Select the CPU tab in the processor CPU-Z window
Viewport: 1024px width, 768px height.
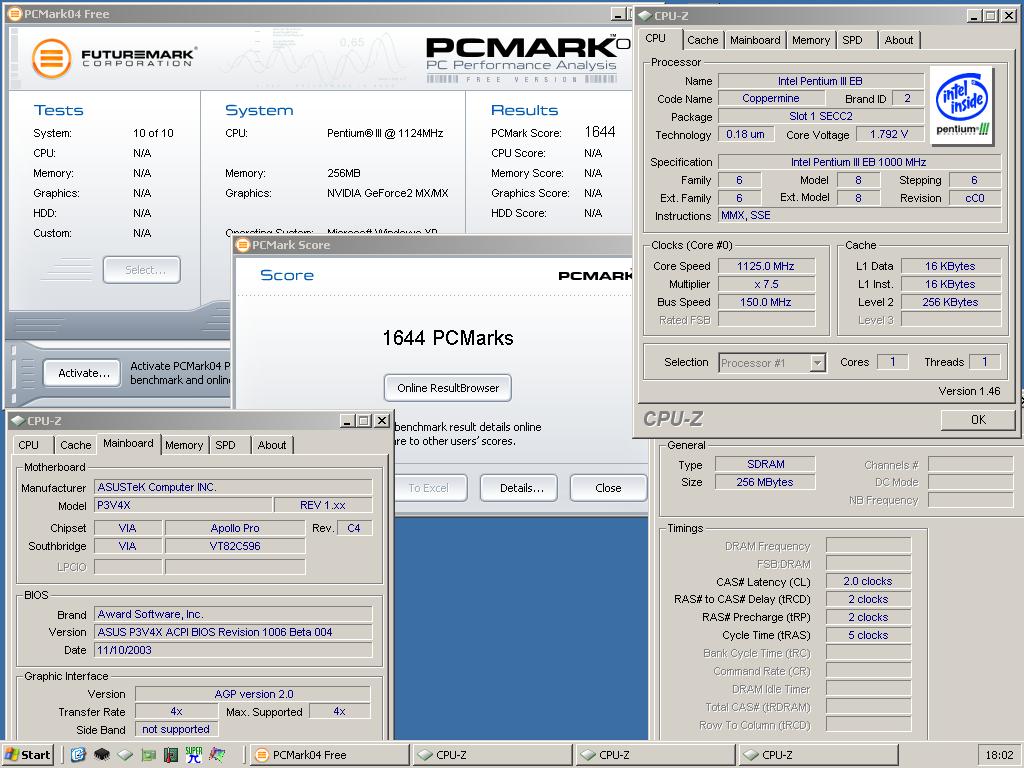tap(656, 39)
